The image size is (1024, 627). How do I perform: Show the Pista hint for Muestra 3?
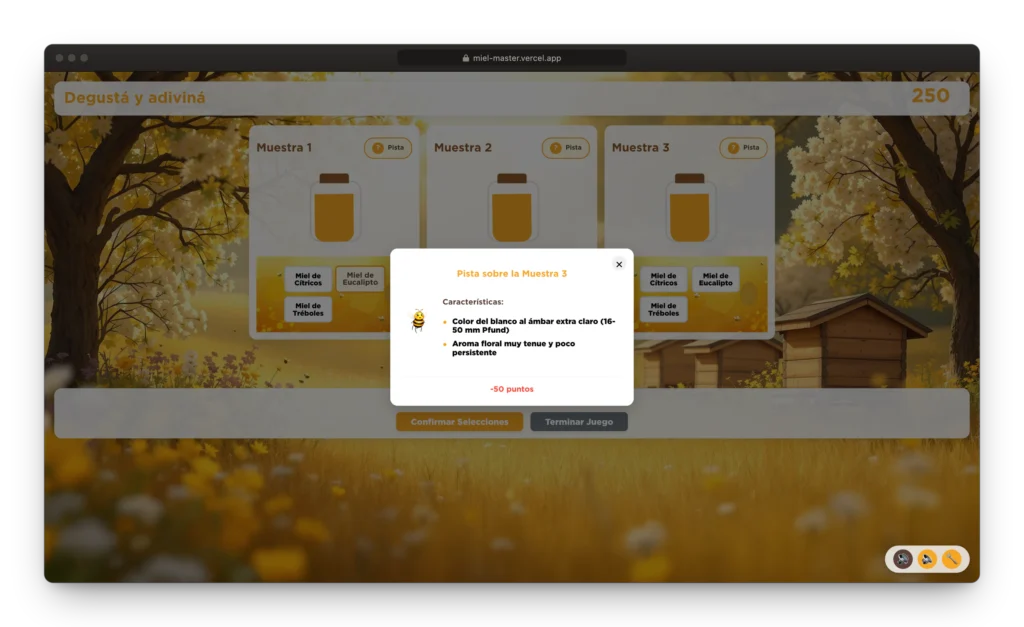pyautogui.click(x=743, y=148)
